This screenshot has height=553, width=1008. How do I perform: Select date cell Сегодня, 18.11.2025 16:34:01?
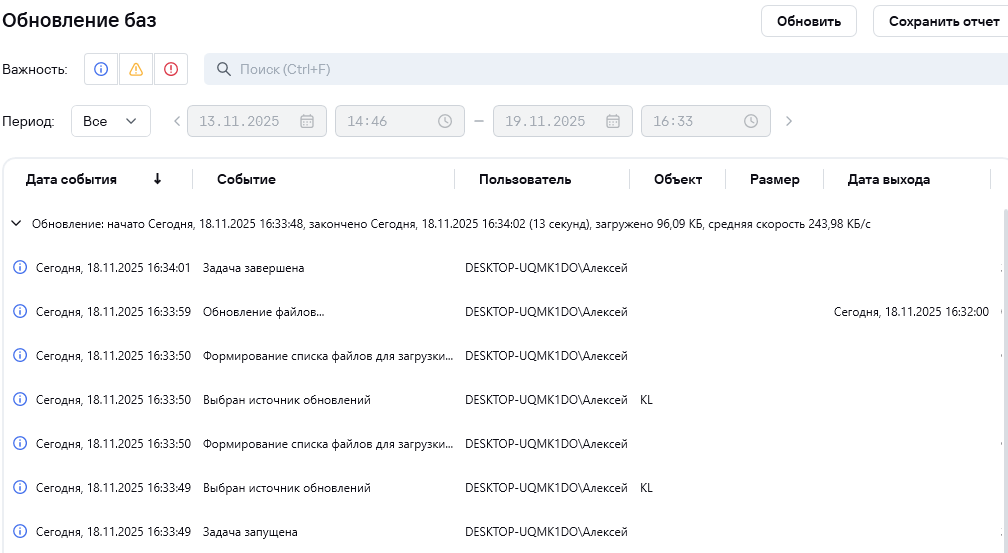113,268
